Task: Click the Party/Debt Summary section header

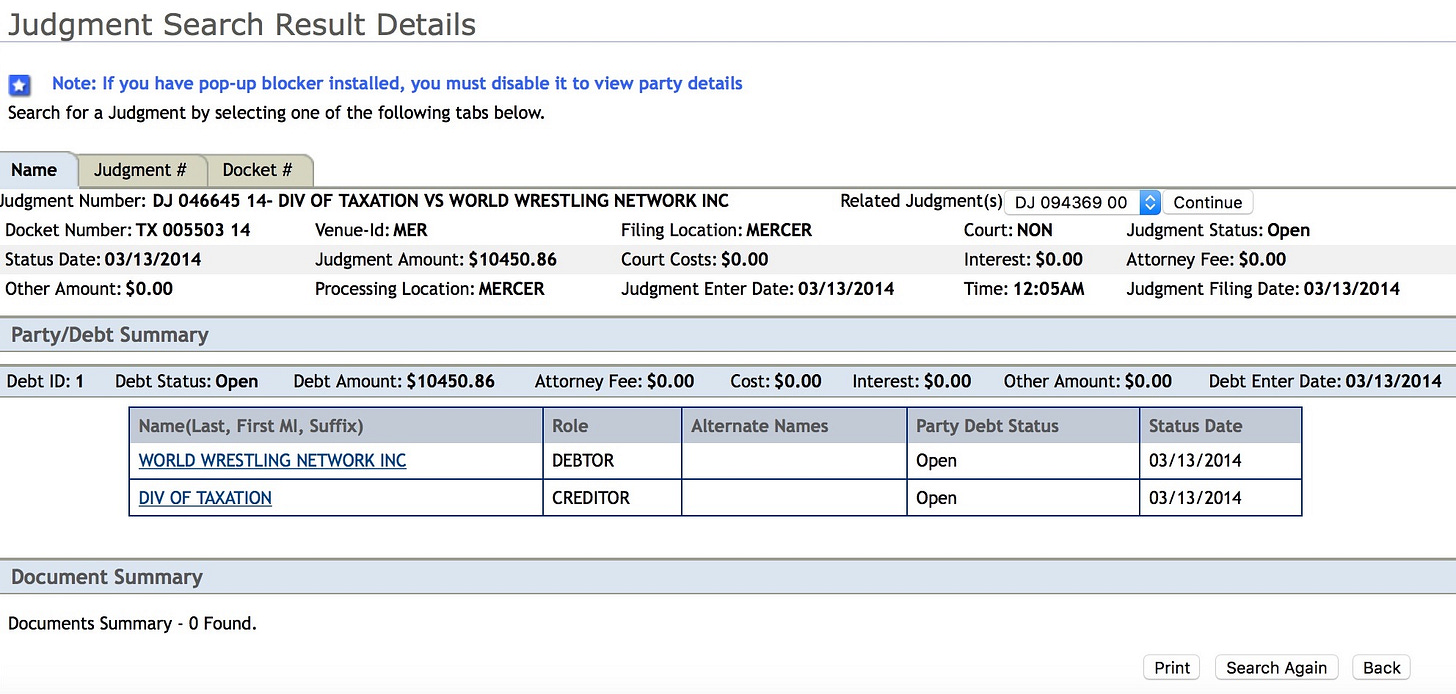Action: (728, 335)
